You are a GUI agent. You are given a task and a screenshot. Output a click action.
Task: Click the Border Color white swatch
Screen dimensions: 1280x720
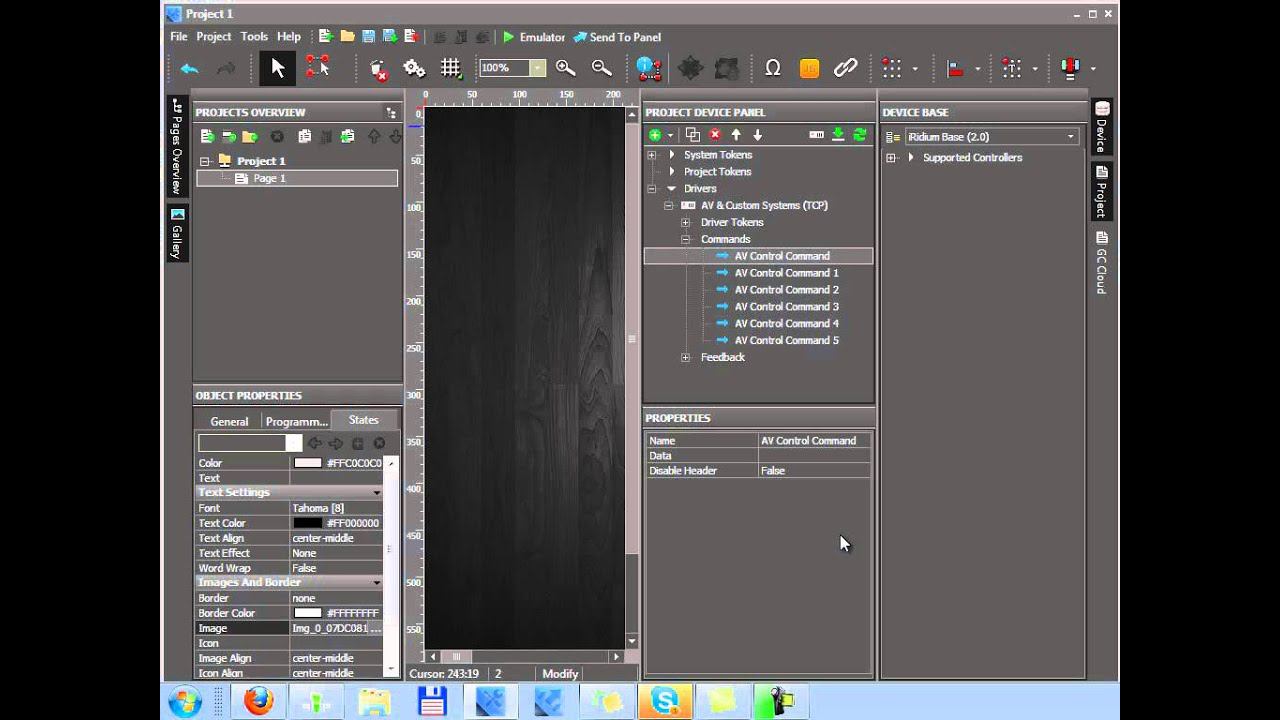tap(308, 613)
